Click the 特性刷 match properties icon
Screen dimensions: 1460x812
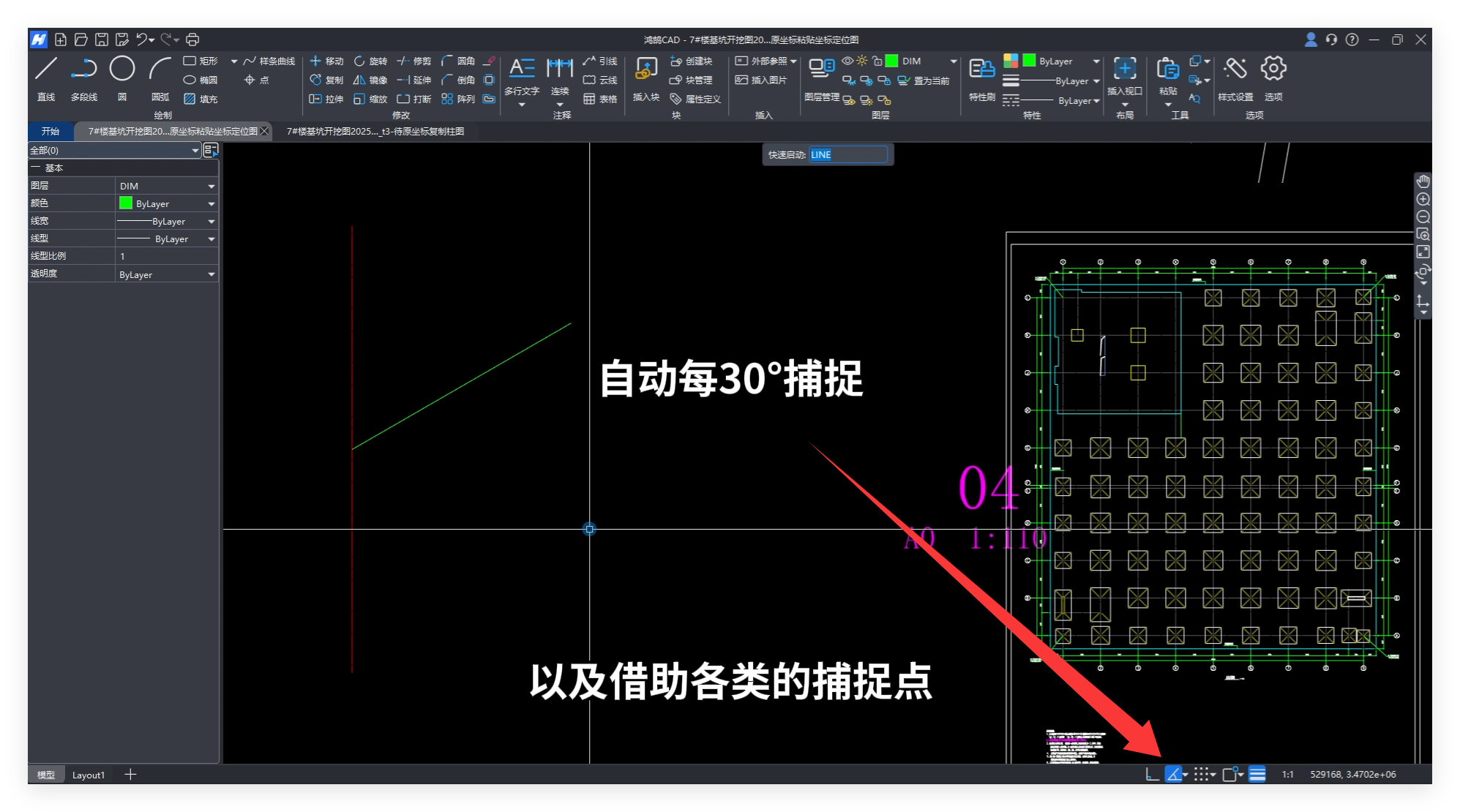(x=981, y=69)
